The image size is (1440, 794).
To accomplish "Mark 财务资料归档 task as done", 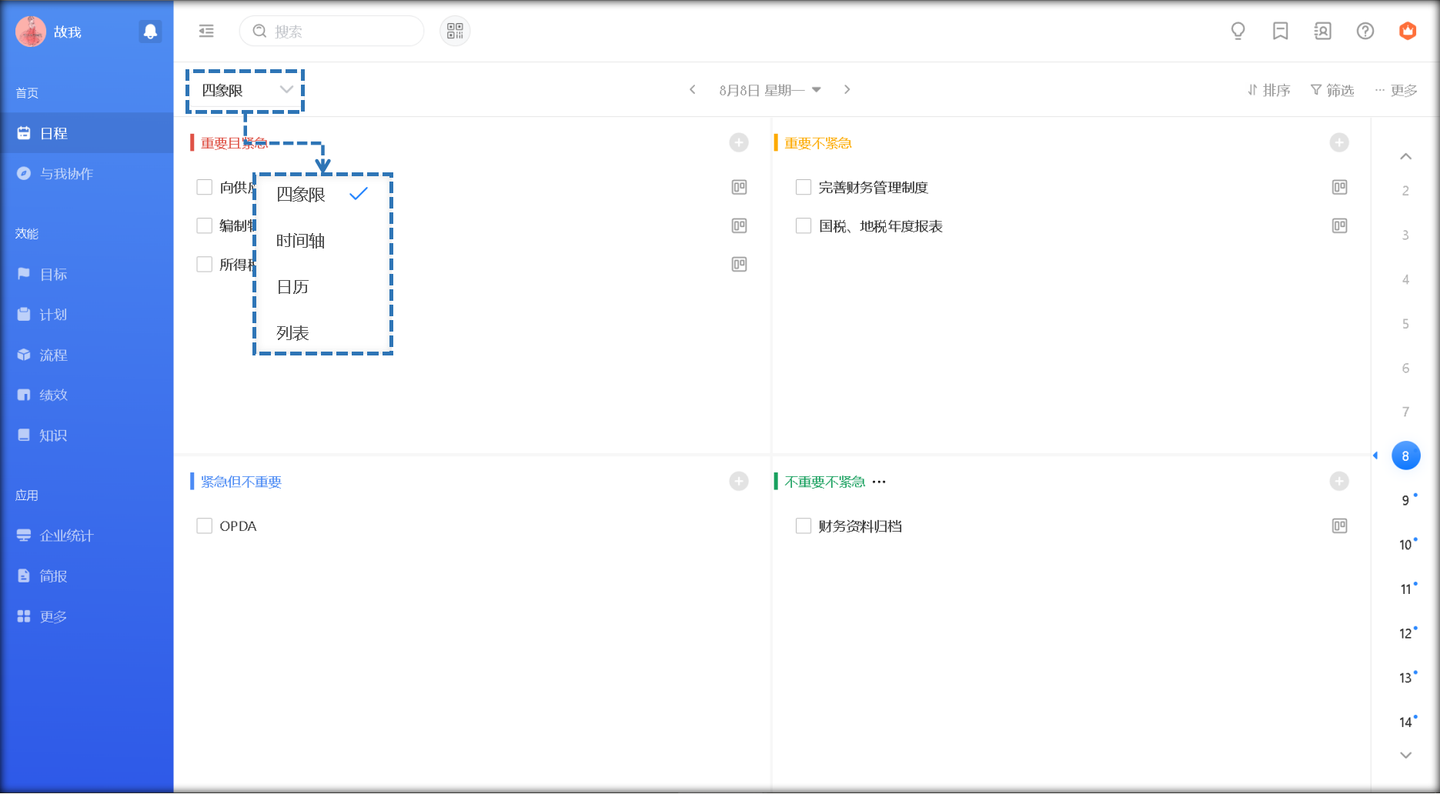I will click(x=803, y=526).
